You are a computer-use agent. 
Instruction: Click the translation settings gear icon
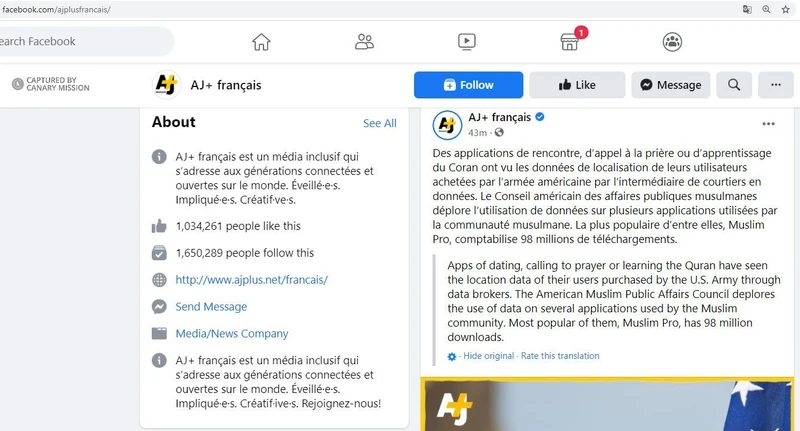tap(452, 357)
